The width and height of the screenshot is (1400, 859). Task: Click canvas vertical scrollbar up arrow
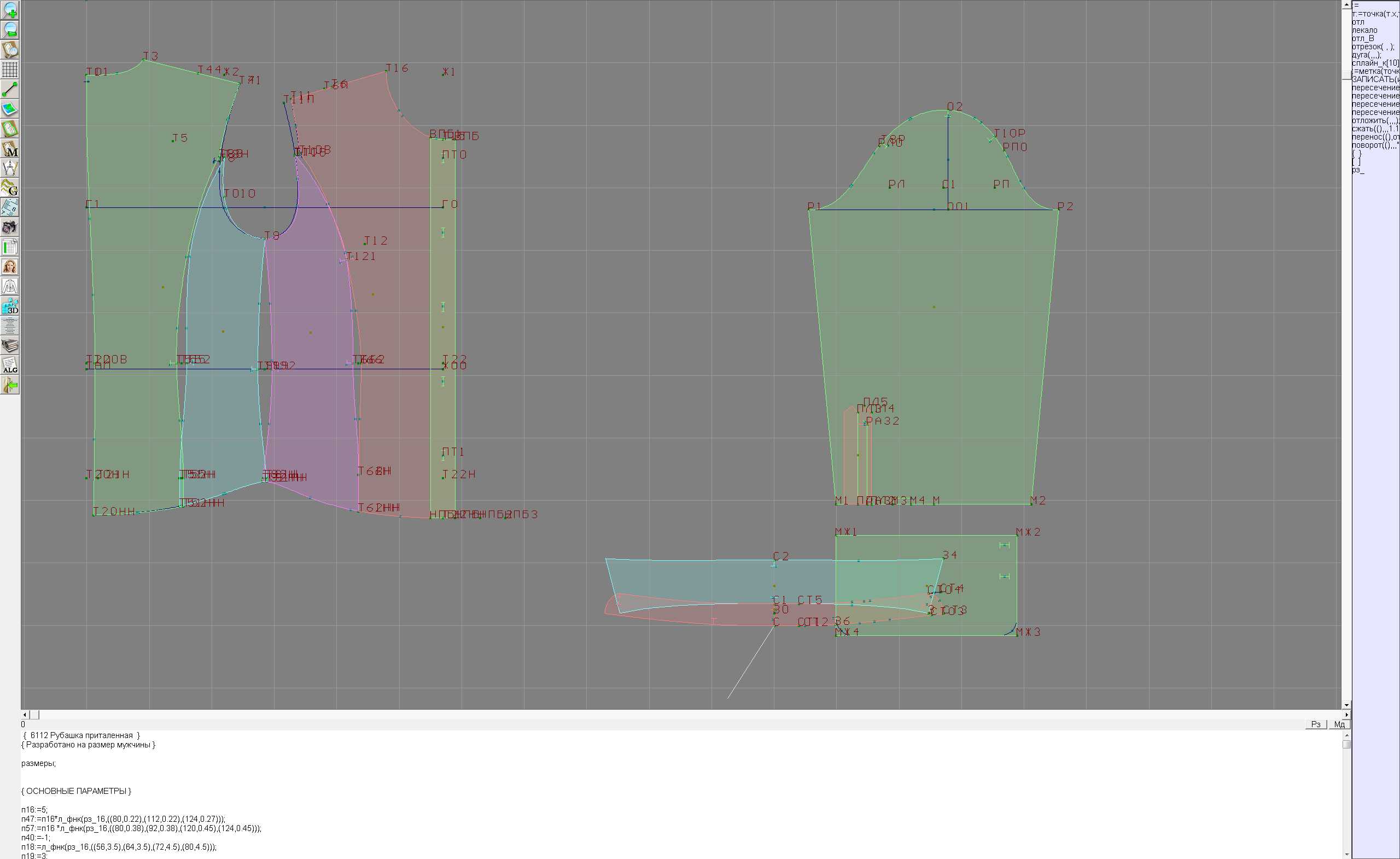click(x=1346, y=4)
